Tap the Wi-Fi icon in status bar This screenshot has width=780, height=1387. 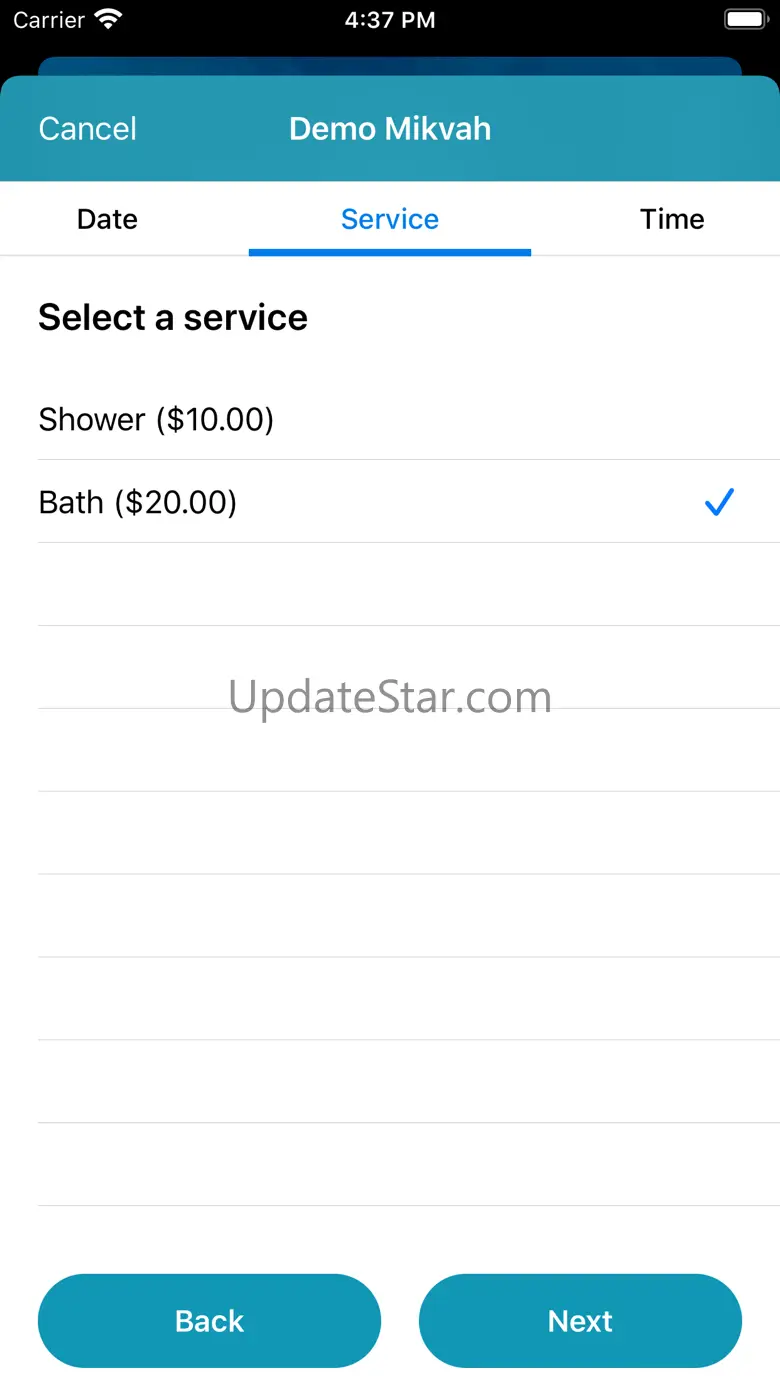[108, 19]
